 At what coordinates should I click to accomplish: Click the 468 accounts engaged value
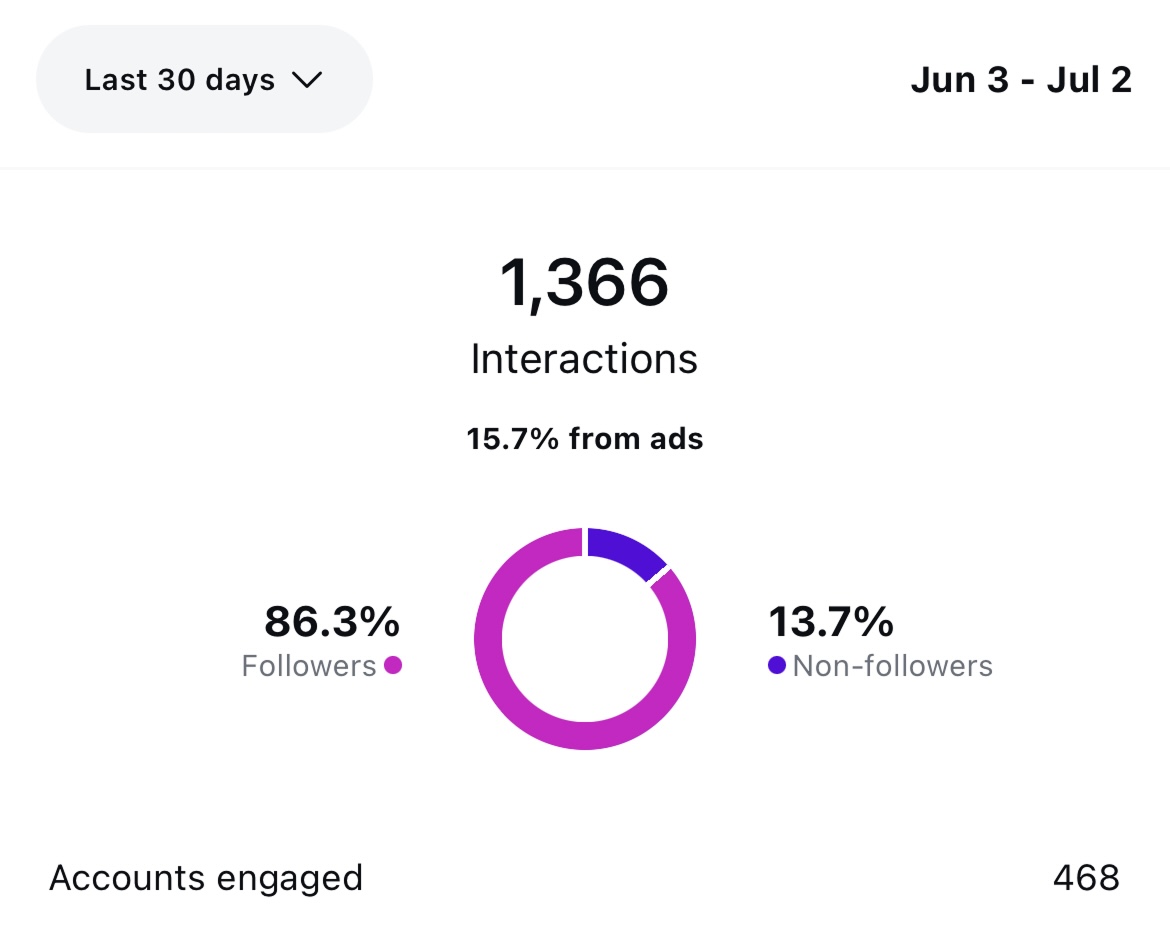(x=1086, y=877)
